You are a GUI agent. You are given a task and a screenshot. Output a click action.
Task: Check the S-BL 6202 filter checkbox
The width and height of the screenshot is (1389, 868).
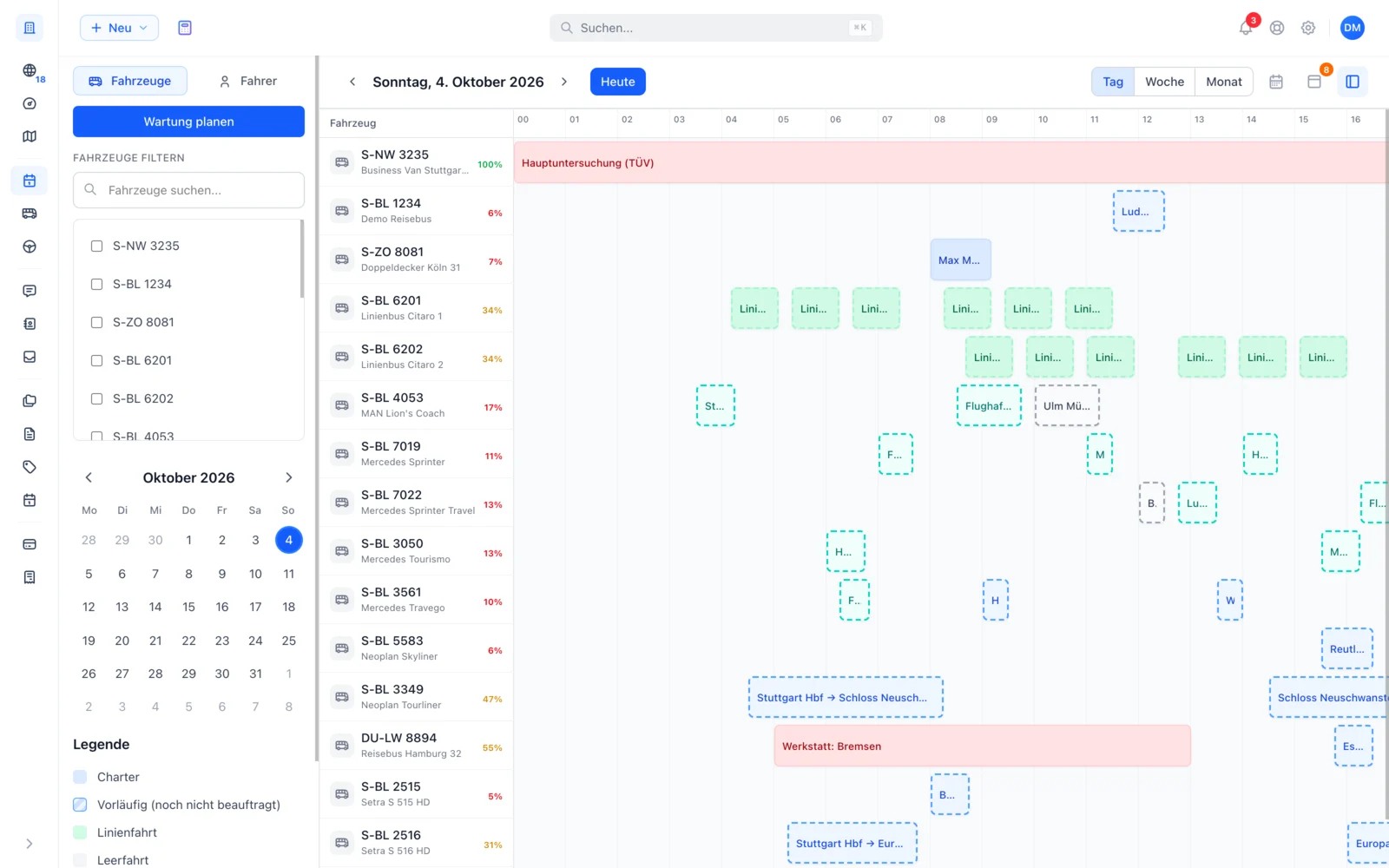[97, 398]
